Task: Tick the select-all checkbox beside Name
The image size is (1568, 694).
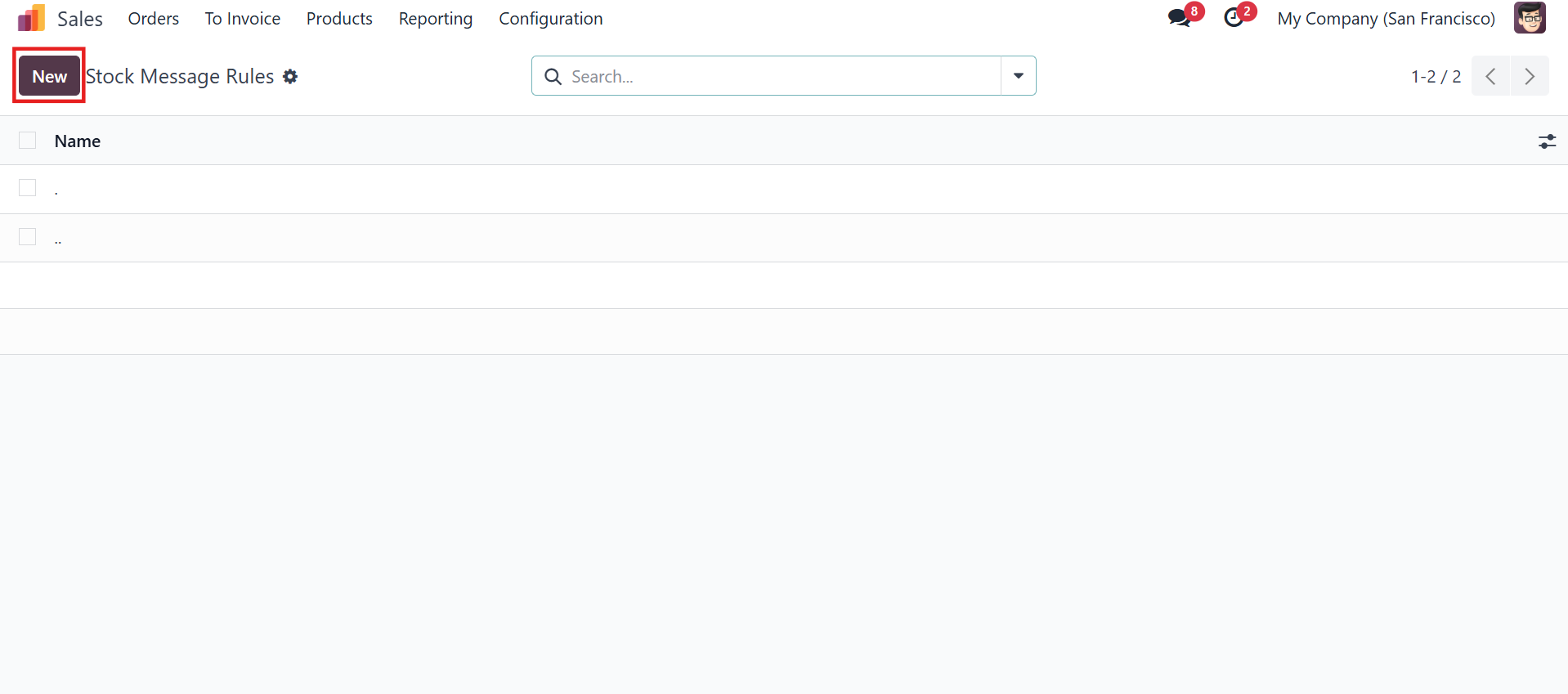Action: pos(28,141)
